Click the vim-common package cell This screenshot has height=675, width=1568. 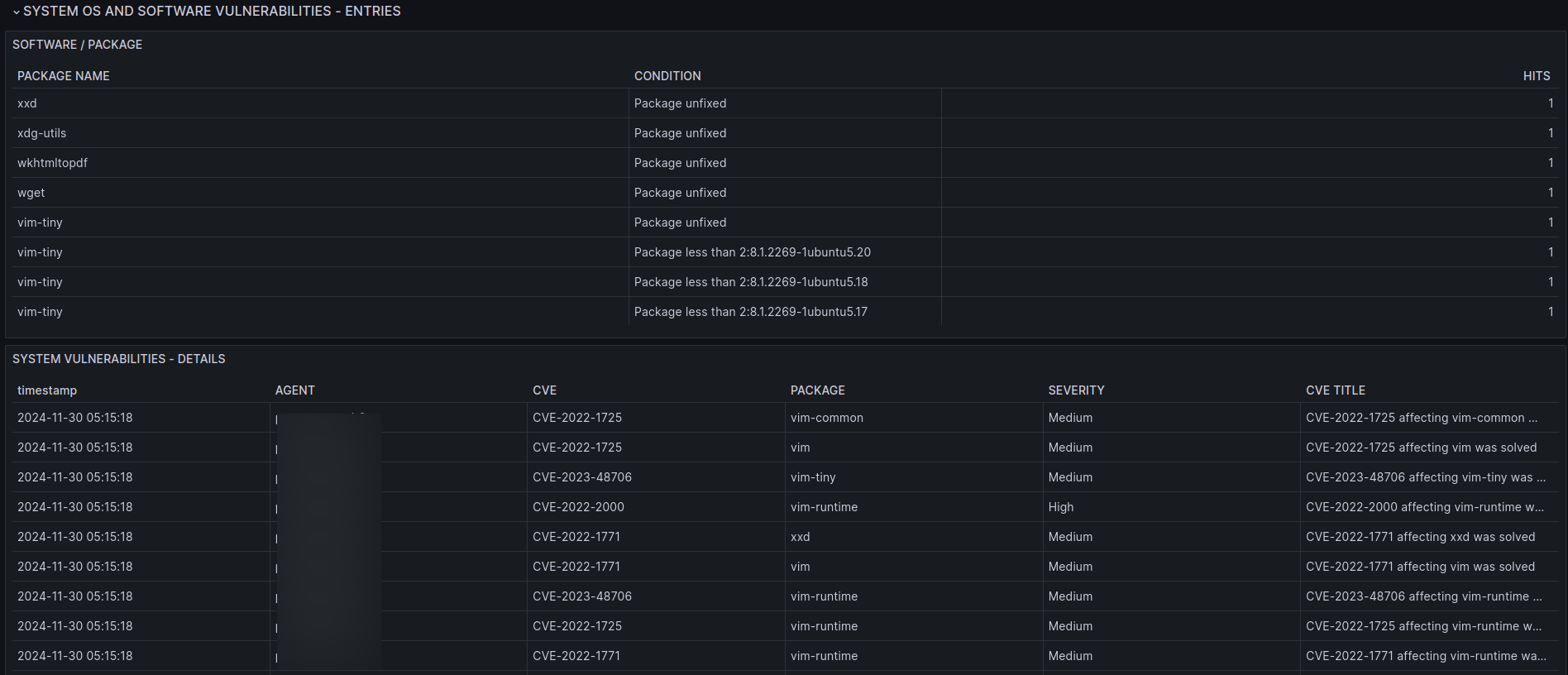point(826,418)
